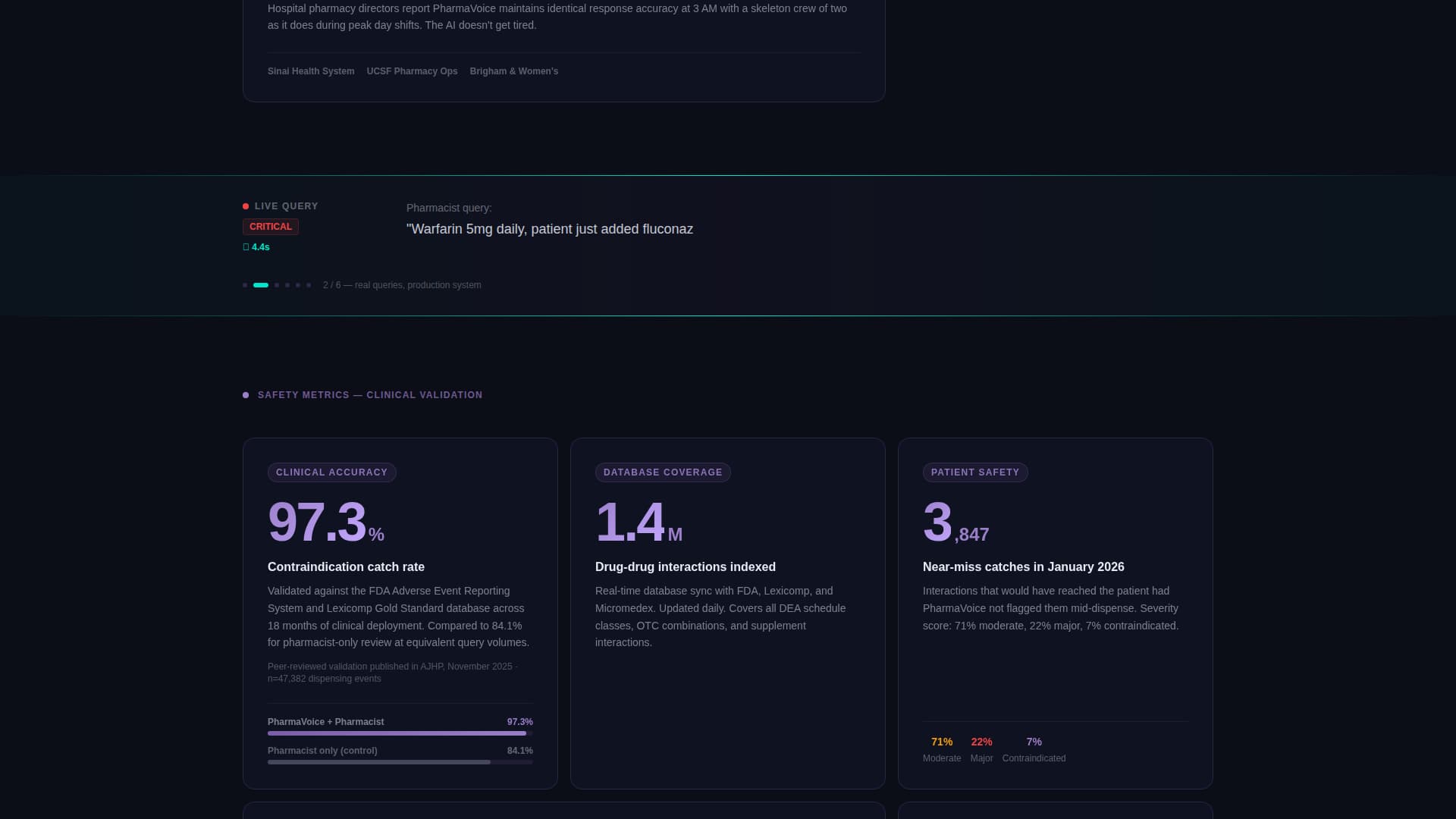Click the 1.4M interactions figure

tap(639, 522)
